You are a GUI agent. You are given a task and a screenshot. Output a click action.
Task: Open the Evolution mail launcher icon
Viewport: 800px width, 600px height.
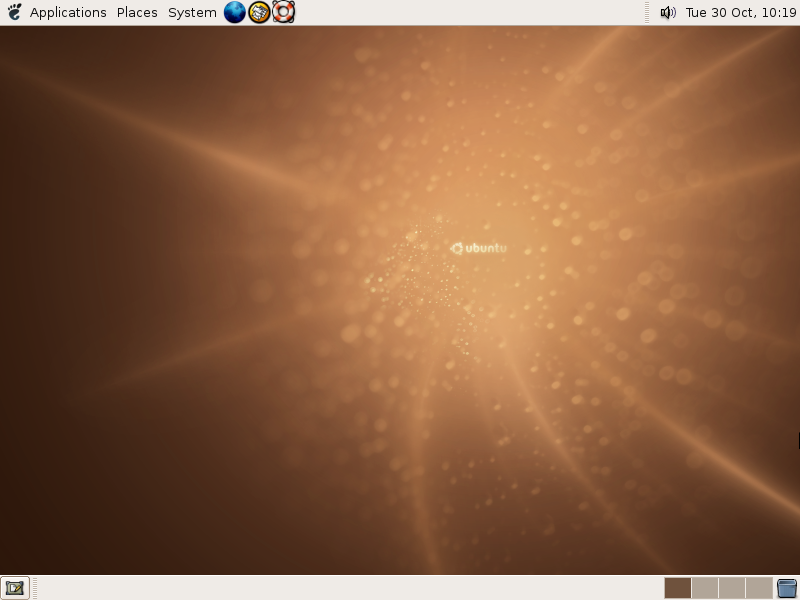pyautogui.click(x=259, y=12)
